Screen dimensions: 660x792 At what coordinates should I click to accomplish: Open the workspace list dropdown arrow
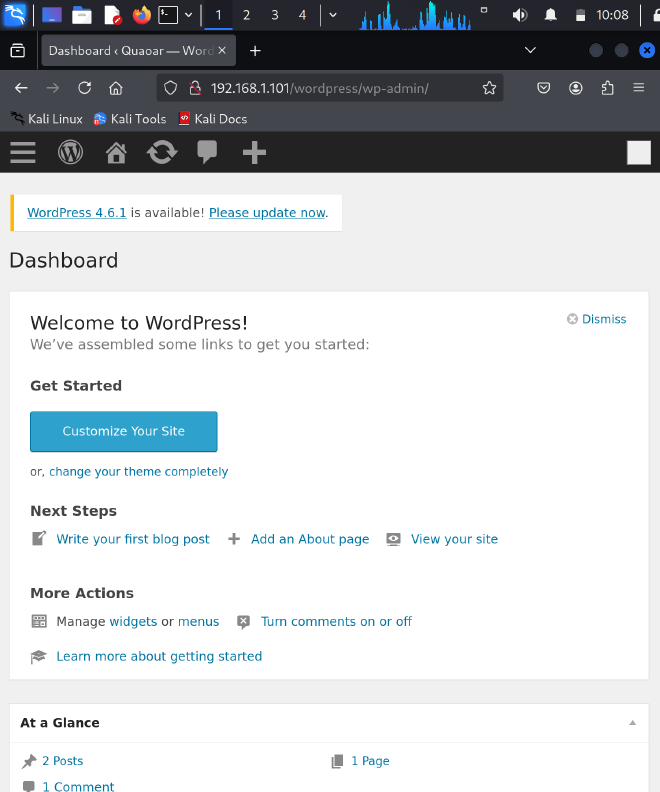pyautogui.click(x=333, y=15)
